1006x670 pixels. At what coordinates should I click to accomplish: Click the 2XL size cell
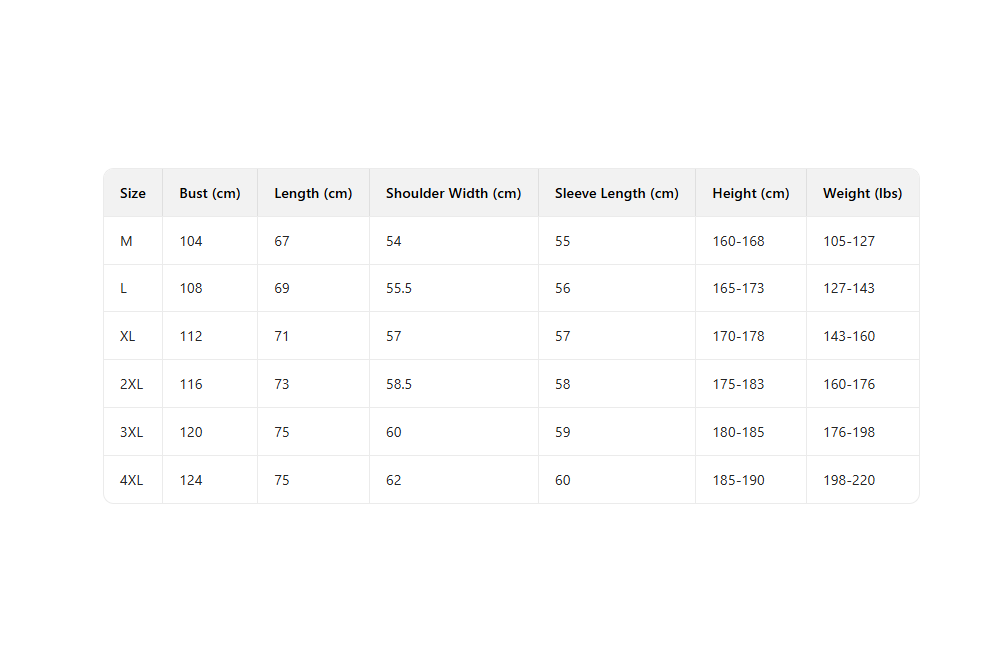pos(131,384)
